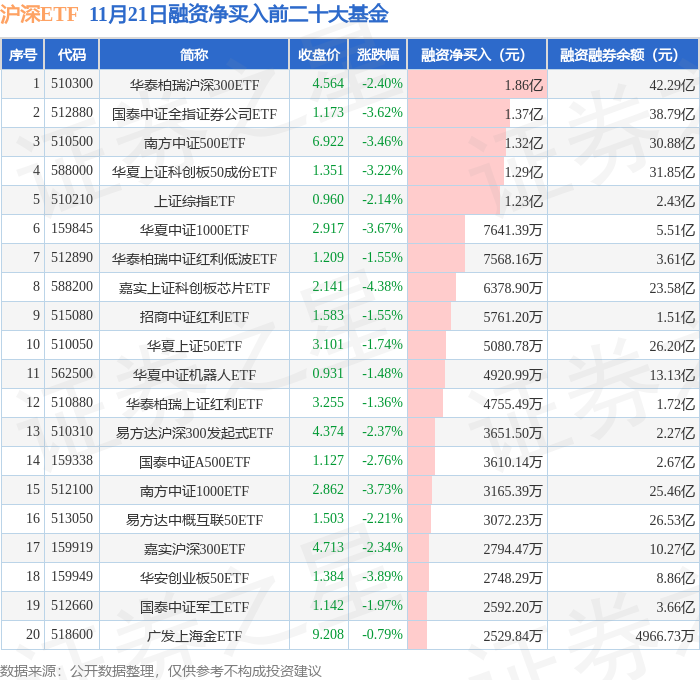
Task: Select 南方中证500ETF name cell
Action: 194,143
